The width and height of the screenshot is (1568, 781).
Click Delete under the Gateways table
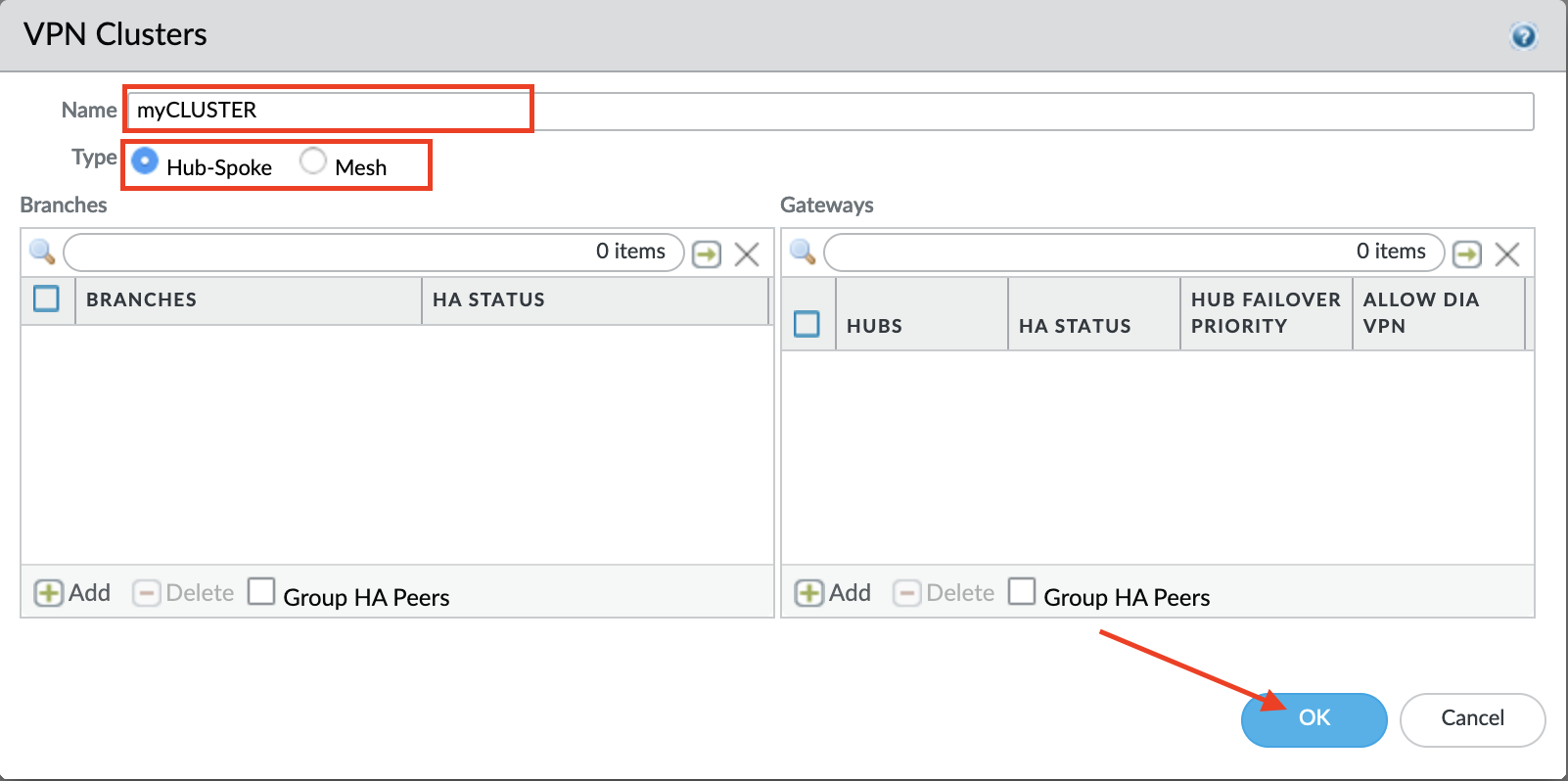point(945,592)
